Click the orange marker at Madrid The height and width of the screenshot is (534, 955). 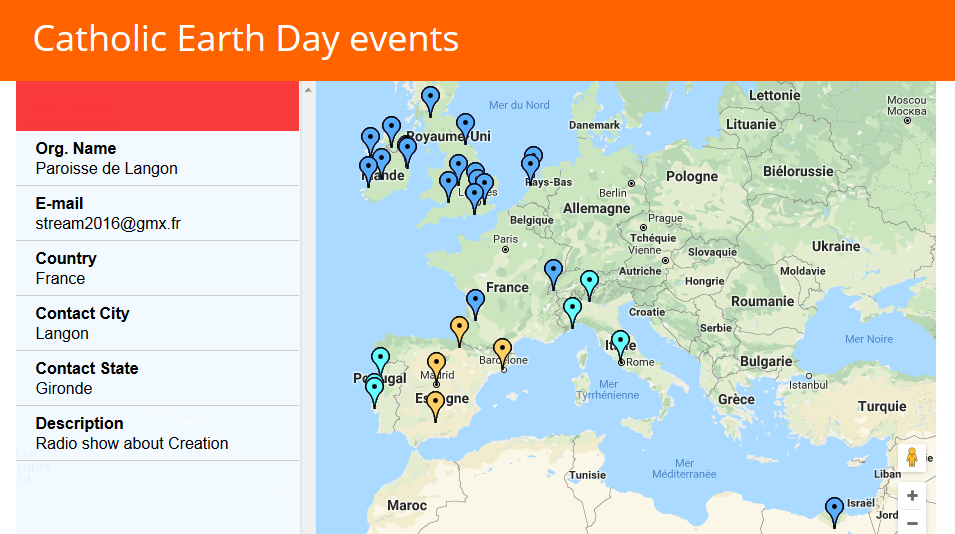tap(436, 365)
